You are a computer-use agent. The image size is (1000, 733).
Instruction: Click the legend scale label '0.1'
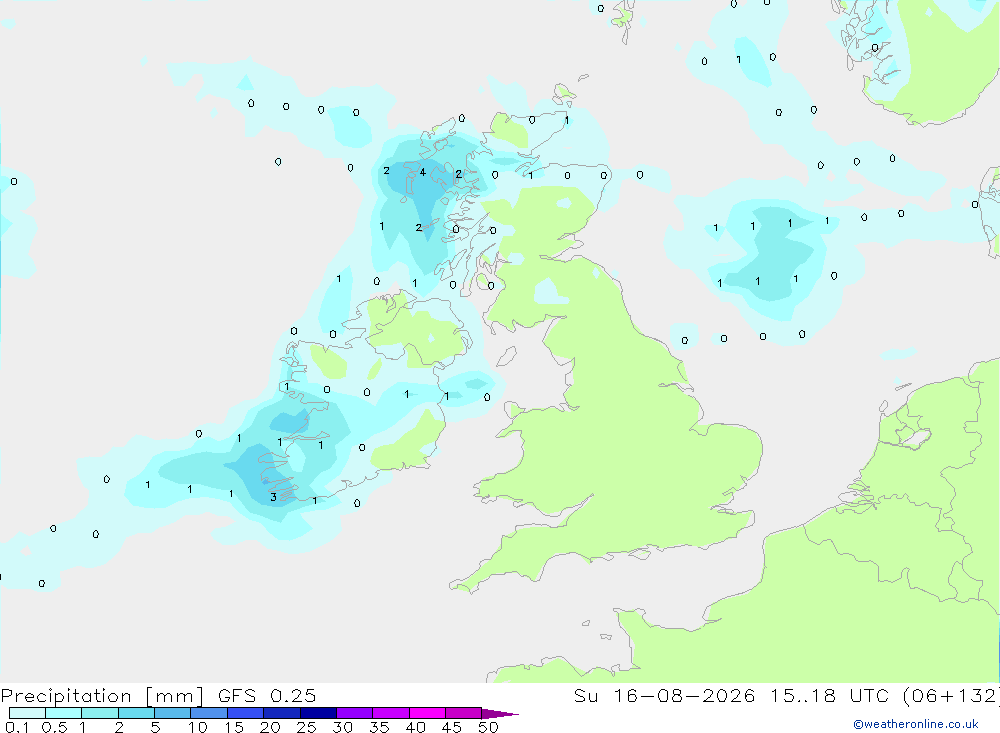[x=17, y=727]
